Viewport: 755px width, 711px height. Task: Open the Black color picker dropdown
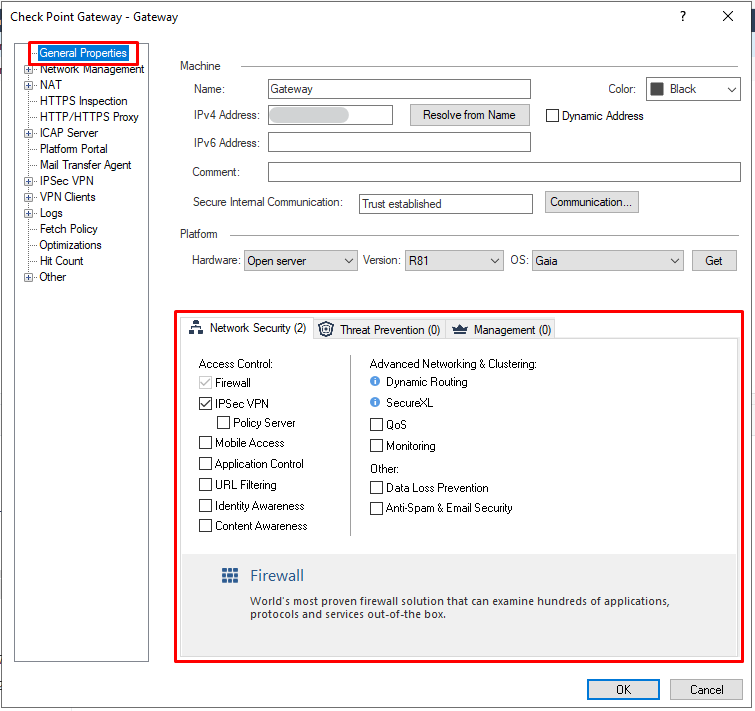tap(692, 89)
